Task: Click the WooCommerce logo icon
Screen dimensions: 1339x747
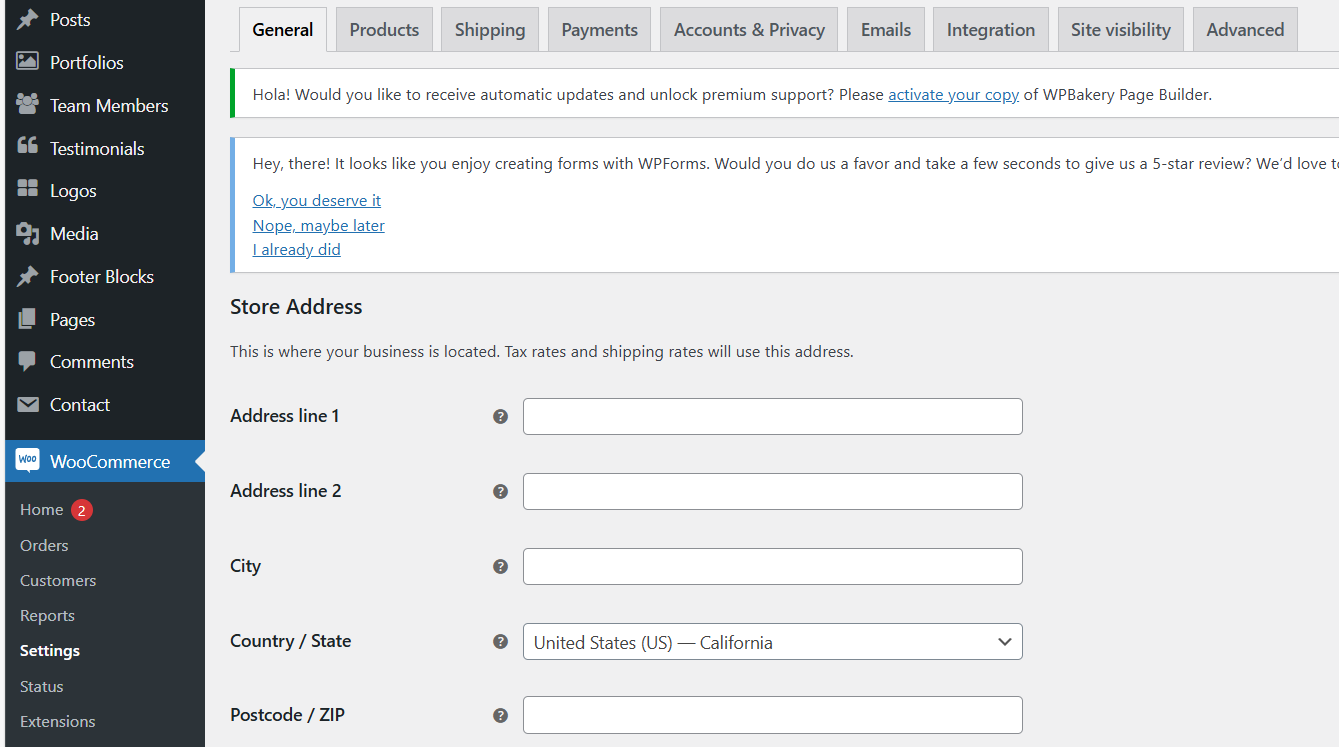Action: tap(28, 461)
